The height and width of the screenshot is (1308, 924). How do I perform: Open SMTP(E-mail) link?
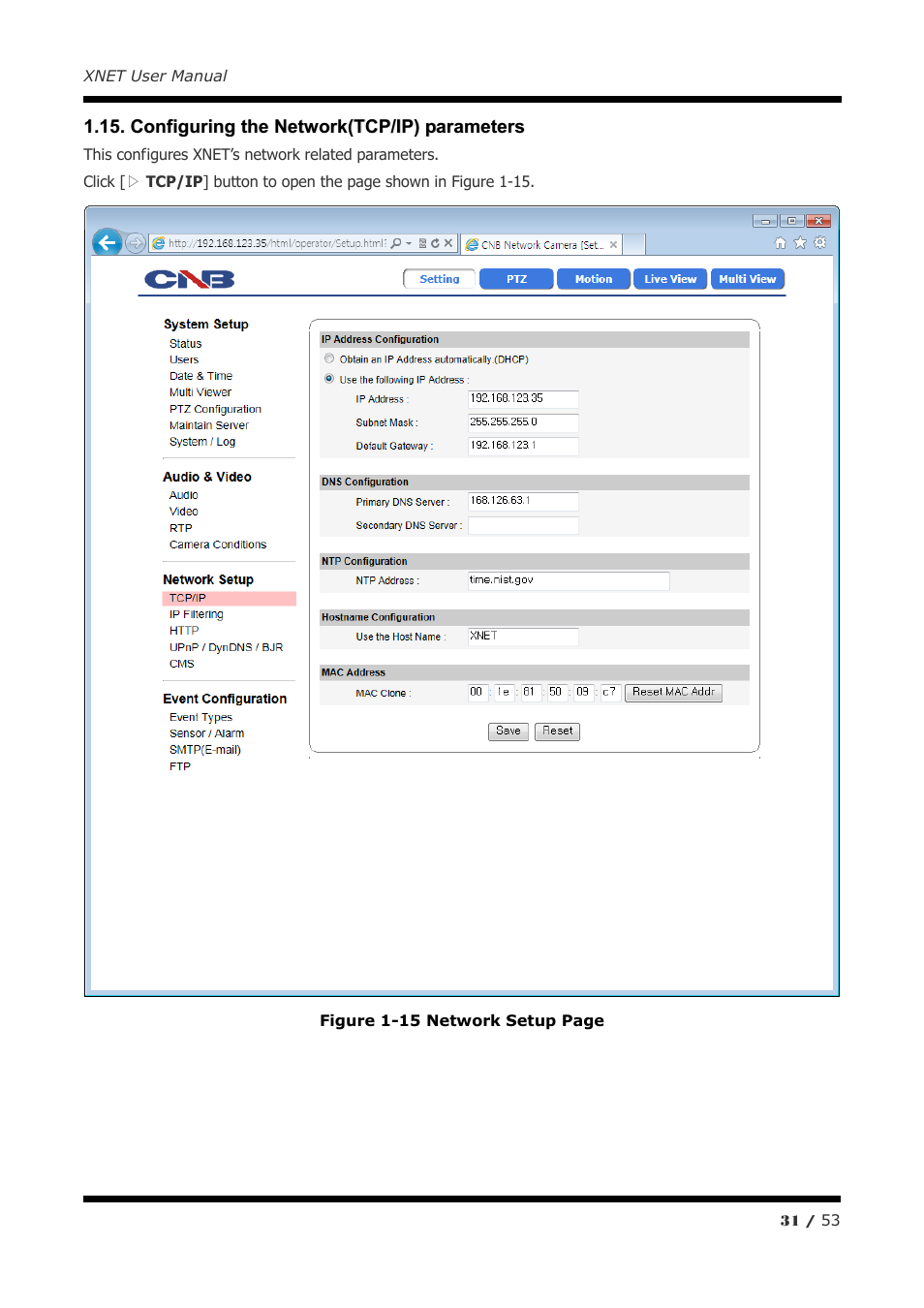pos(205,750)
